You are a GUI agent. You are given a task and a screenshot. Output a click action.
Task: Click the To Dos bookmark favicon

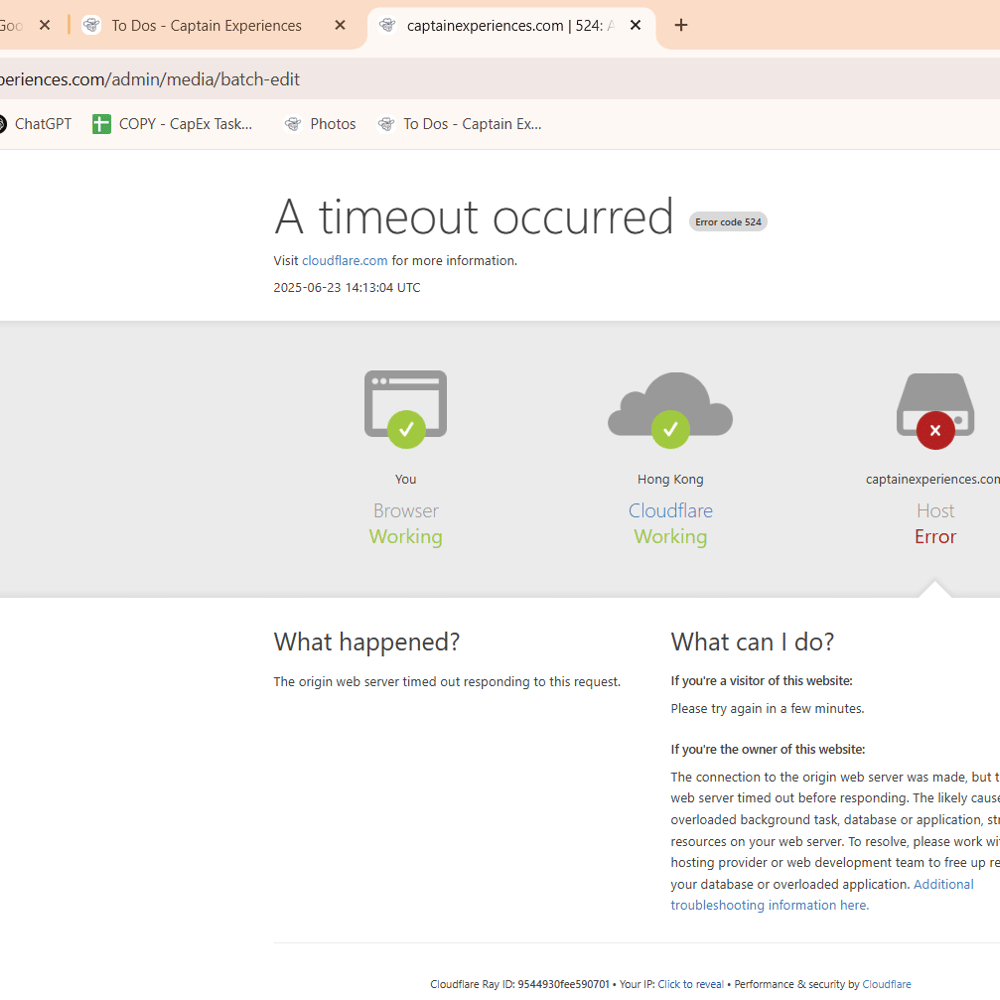386,124
